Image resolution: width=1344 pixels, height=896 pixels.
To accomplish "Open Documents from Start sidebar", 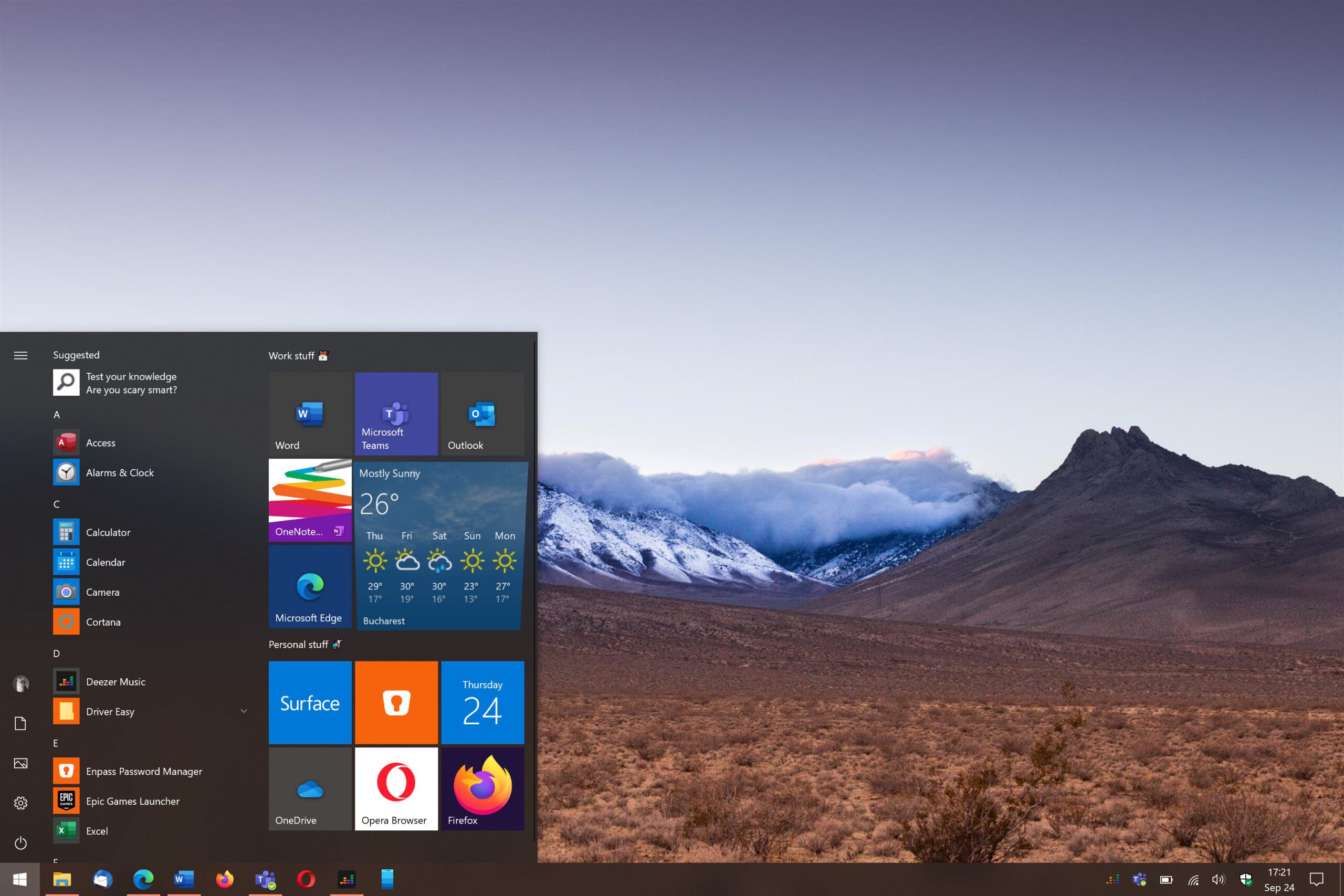I will [x=20, y=723].
